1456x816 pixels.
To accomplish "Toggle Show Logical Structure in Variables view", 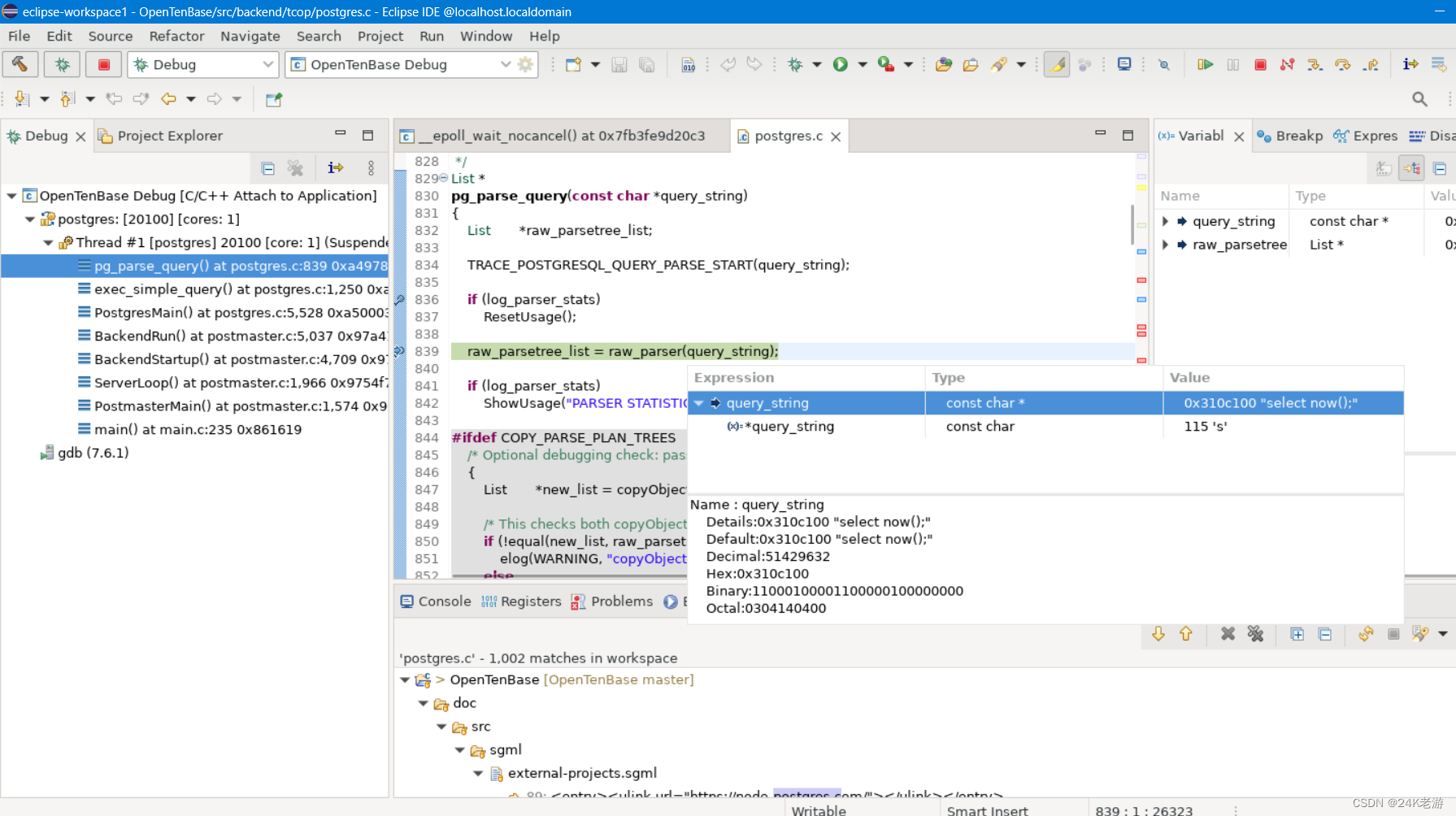I will [x=1411, y=168].
